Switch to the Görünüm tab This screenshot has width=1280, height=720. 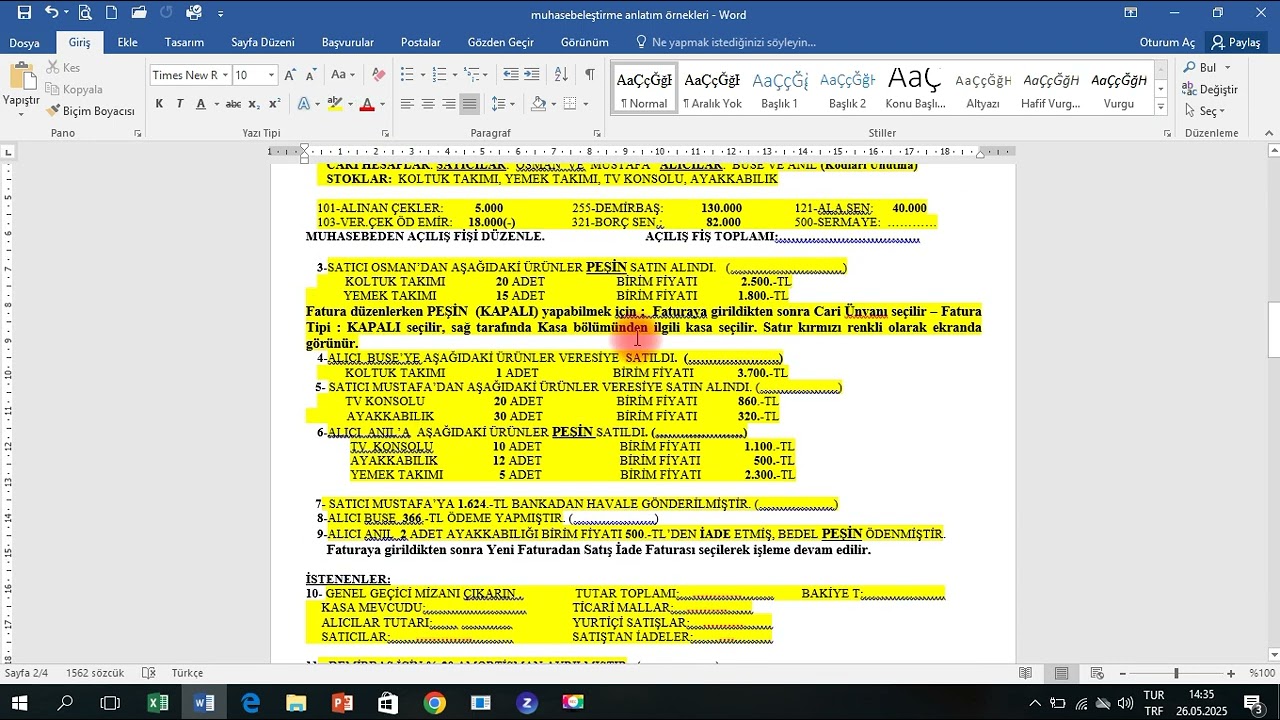pos(585,42)
